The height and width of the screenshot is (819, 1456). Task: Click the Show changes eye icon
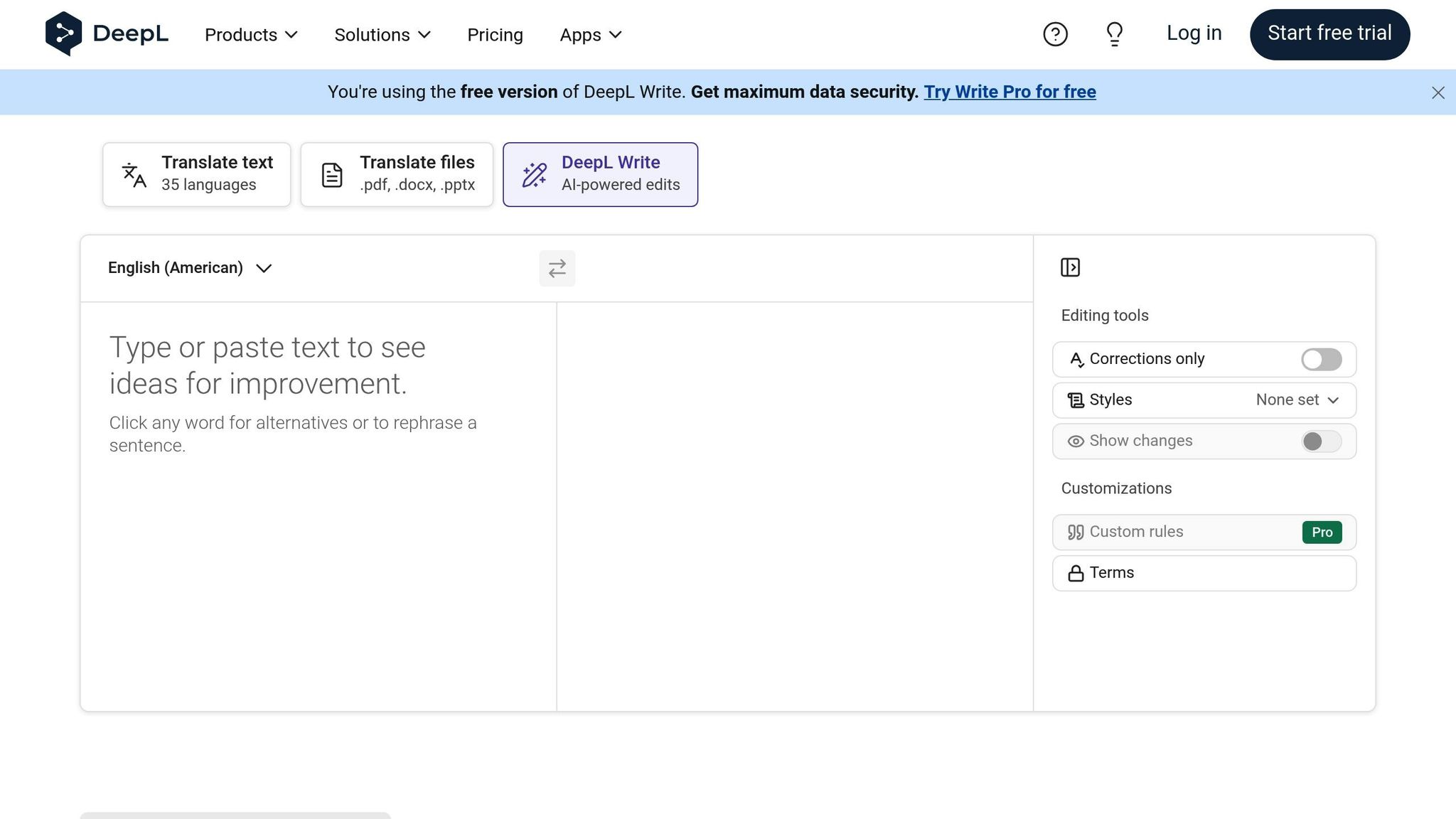tap(1076, 441)
